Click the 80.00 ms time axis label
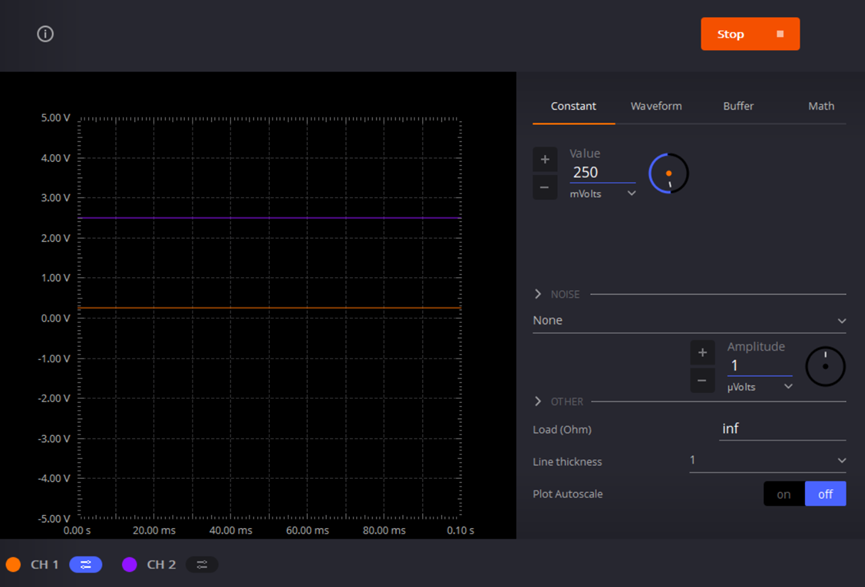 coord(384,530)
